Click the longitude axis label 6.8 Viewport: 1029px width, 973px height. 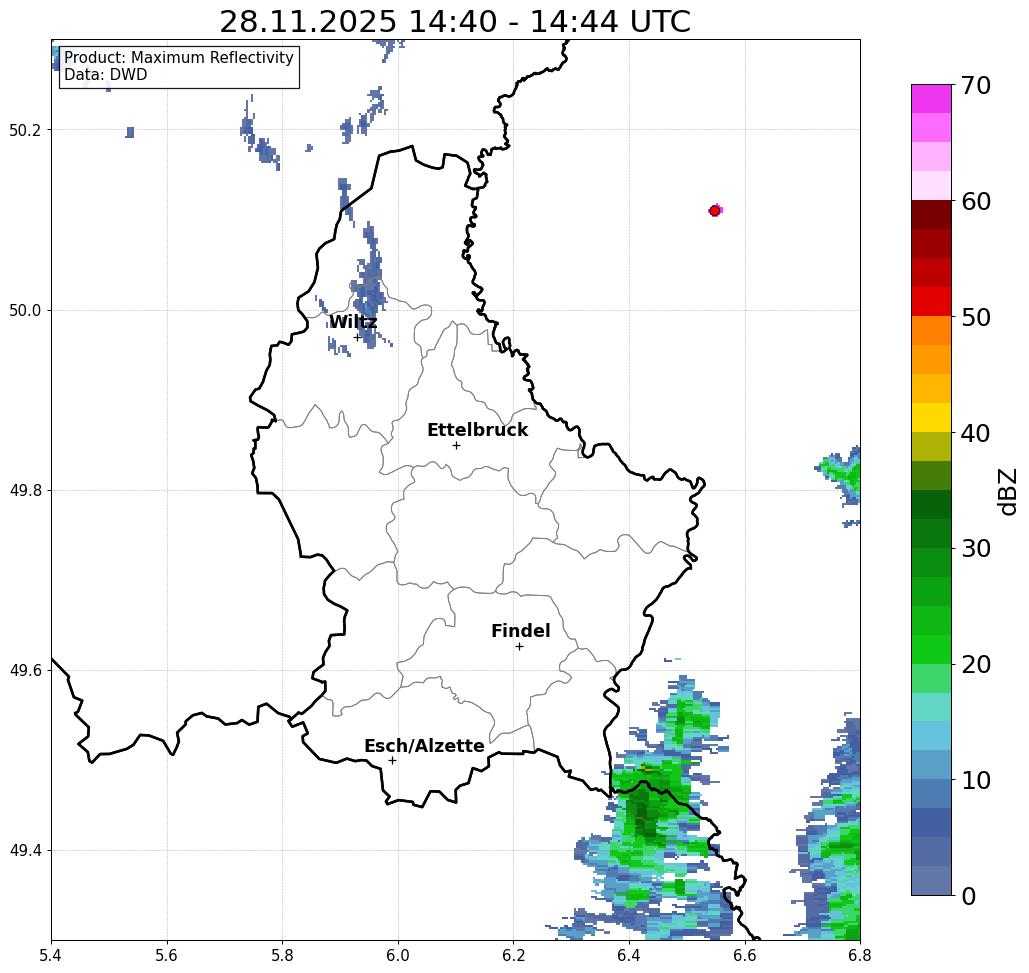[860, 955]
